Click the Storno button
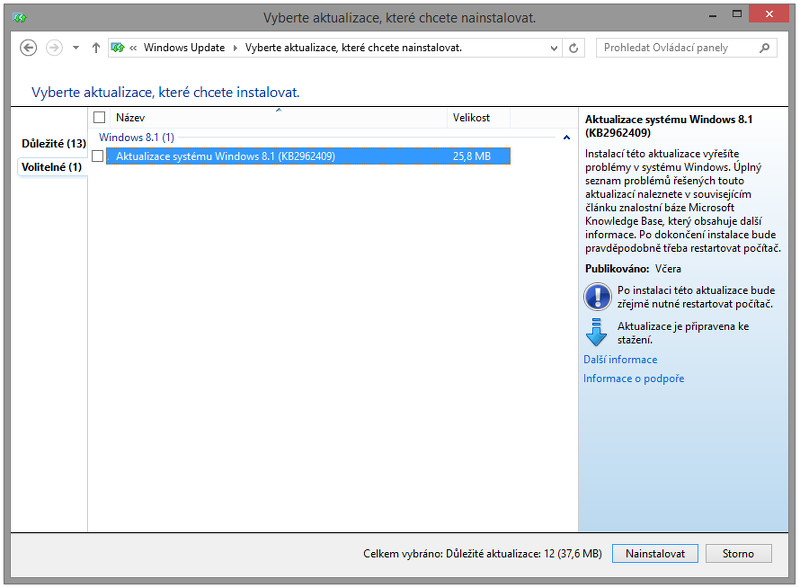This screenshot has width=800, height=588. [738, 553]
